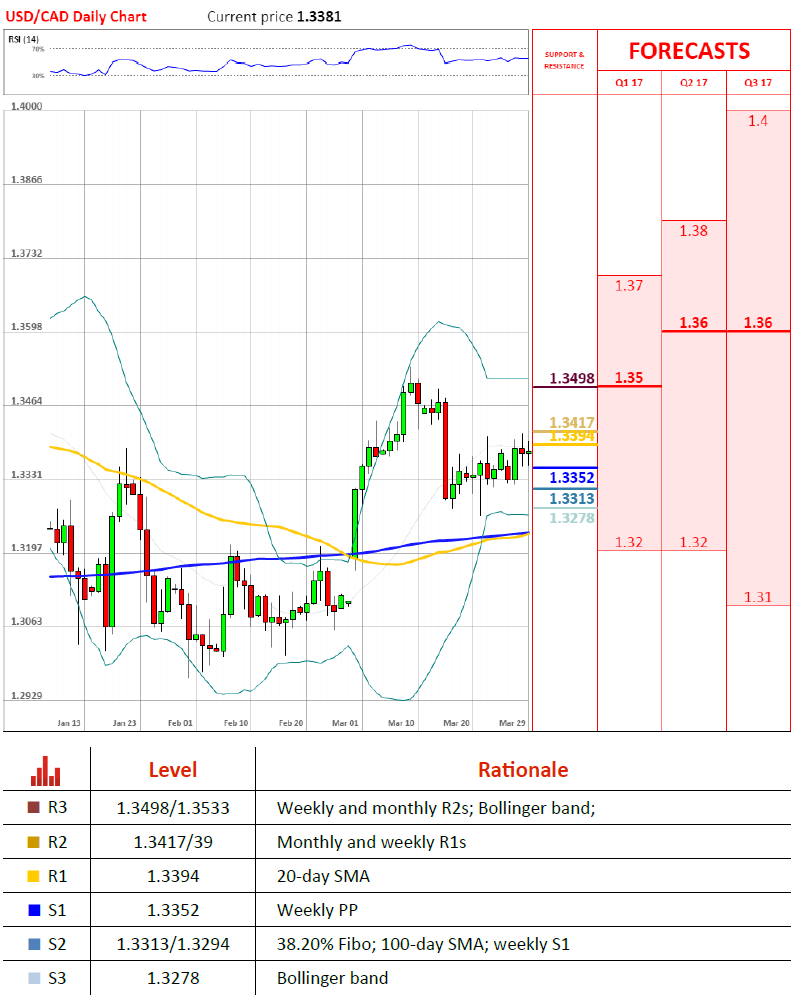
Task: Click the 1.3866 y-axis price label
Action: click(x=26, y=179)
